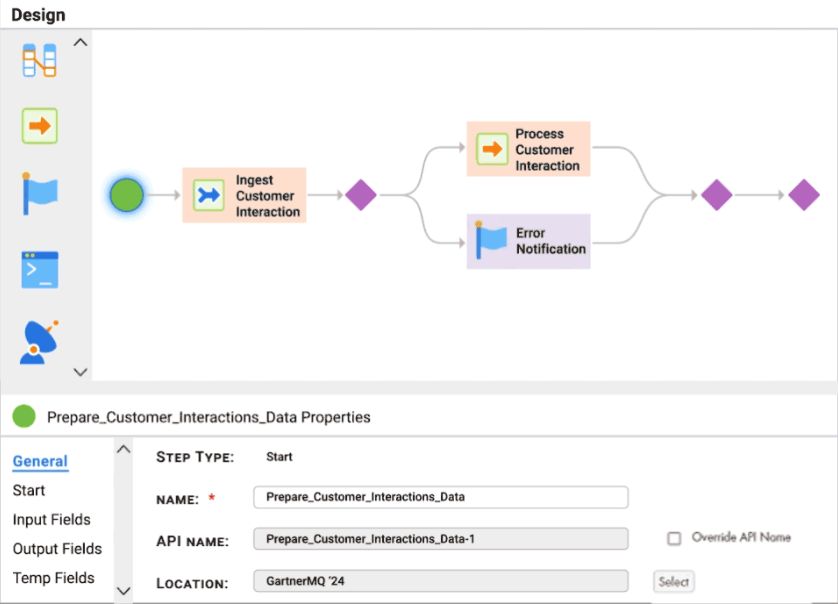Select the Process Customer Interaction step
This screenshot has height=604, width=838.
529,149
